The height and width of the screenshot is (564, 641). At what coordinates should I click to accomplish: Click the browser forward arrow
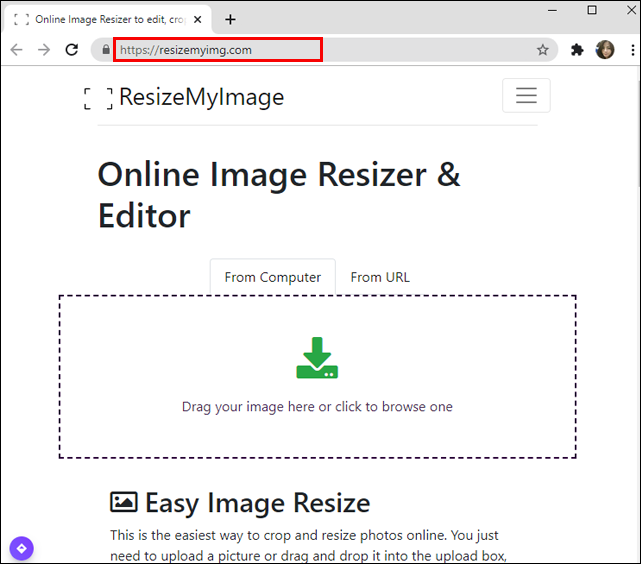(x=44, y=50)
